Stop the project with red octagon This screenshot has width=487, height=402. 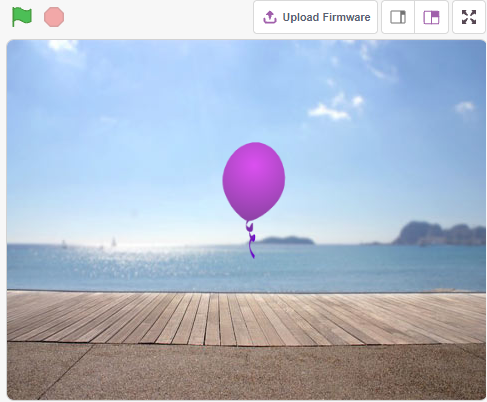[x=54, y=17]
